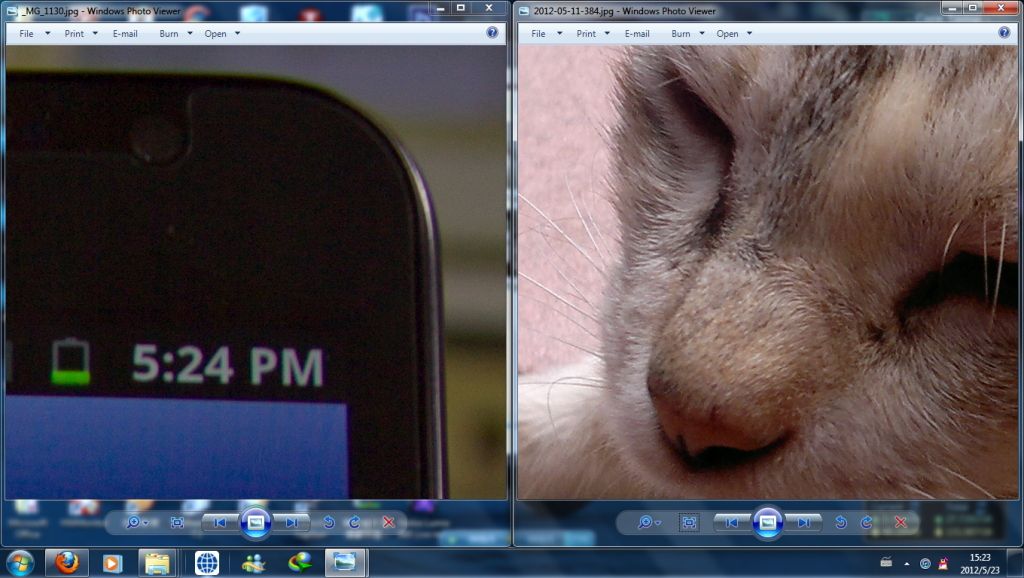Delete the cat photo with red X
This screenshot has width=1024, height=578.
point(900,522)
